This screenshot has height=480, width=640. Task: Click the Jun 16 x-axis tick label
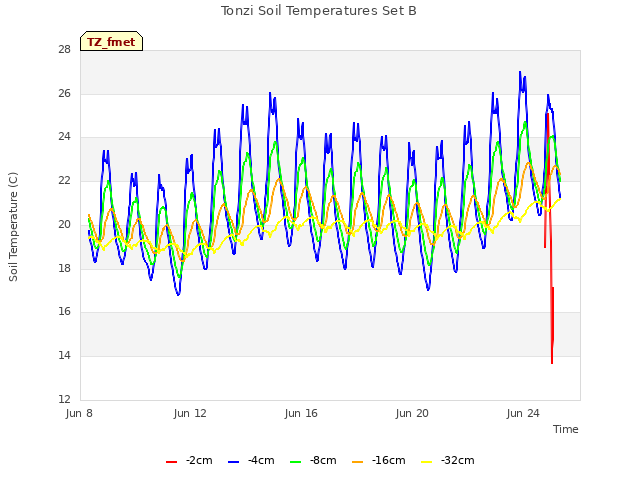click(301, 413)
